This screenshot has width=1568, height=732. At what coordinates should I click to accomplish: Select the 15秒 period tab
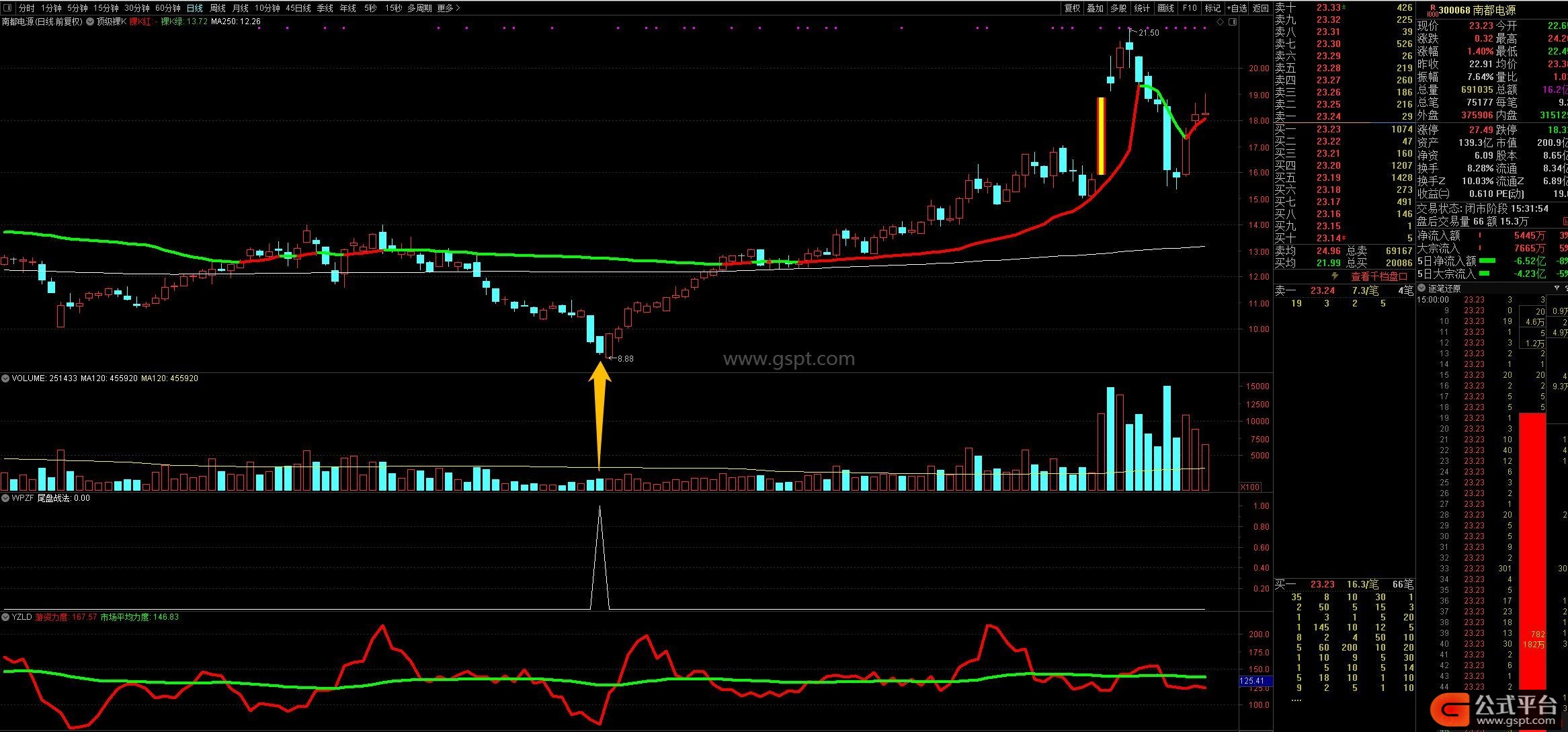[x=394, y=8]
